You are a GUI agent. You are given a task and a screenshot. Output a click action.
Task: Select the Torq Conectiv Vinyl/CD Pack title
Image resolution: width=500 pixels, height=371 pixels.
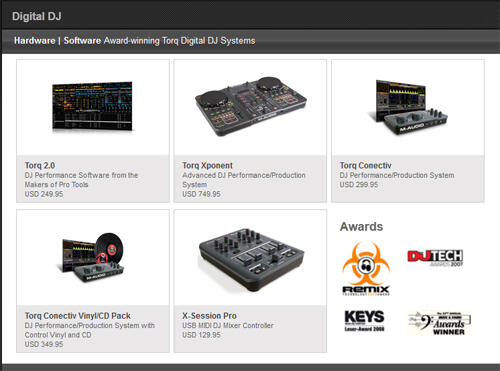(x=78, y=316)
